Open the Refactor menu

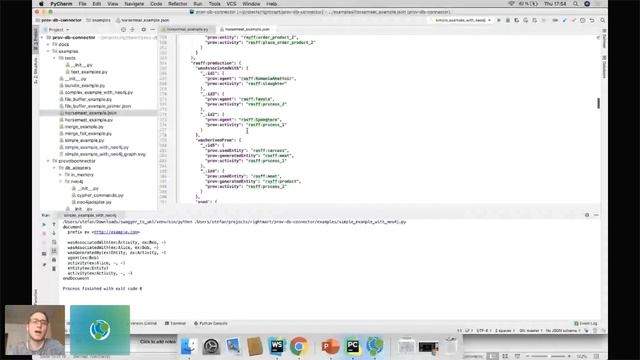coord(178,4)
